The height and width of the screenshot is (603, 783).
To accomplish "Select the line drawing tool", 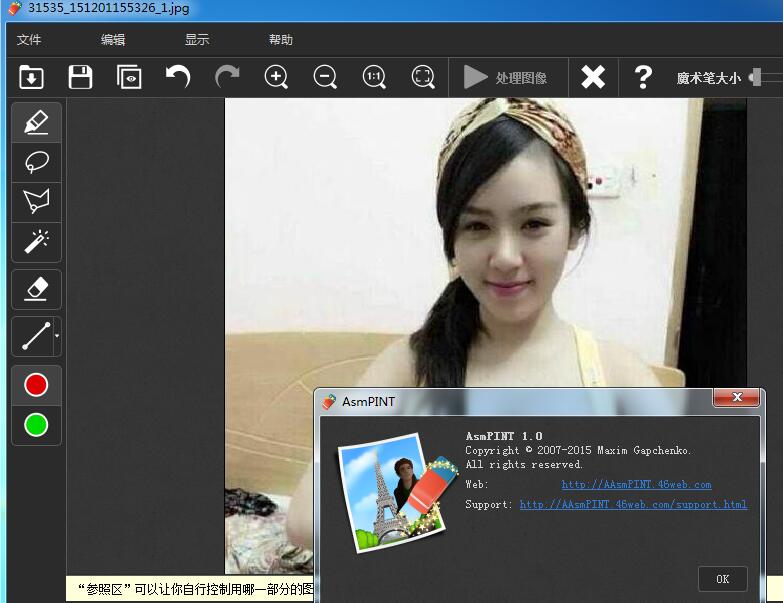I will 33,336.
